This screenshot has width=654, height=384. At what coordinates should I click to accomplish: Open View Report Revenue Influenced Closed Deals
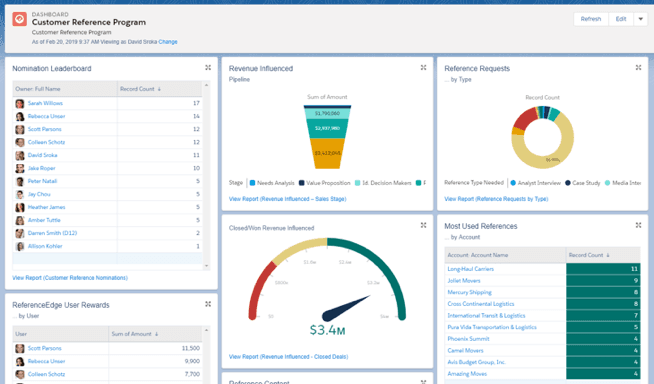[288, 356]
